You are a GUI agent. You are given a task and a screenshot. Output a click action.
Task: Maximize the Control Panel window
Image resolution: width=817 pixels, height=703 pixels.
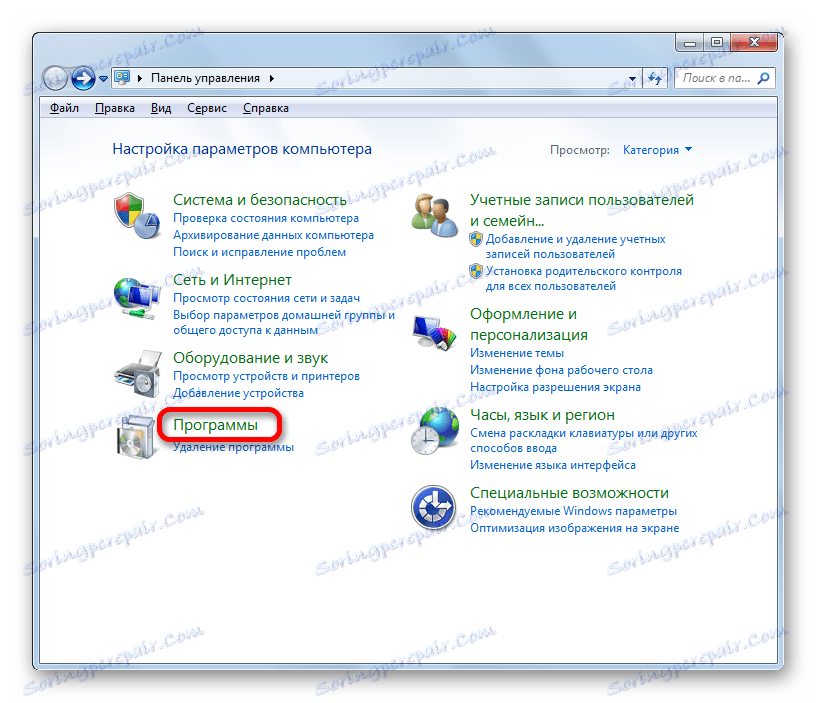point(717,43)
